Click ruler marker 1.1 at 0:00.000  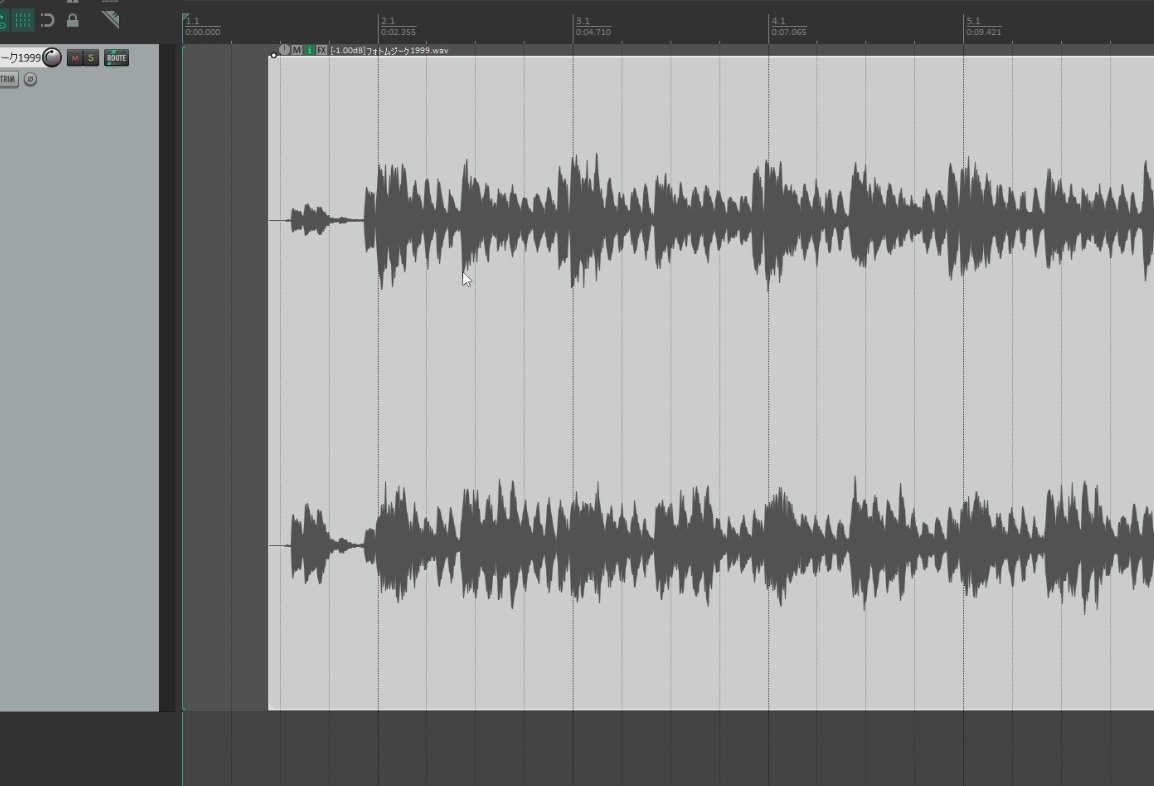click(x=202, y=26)
